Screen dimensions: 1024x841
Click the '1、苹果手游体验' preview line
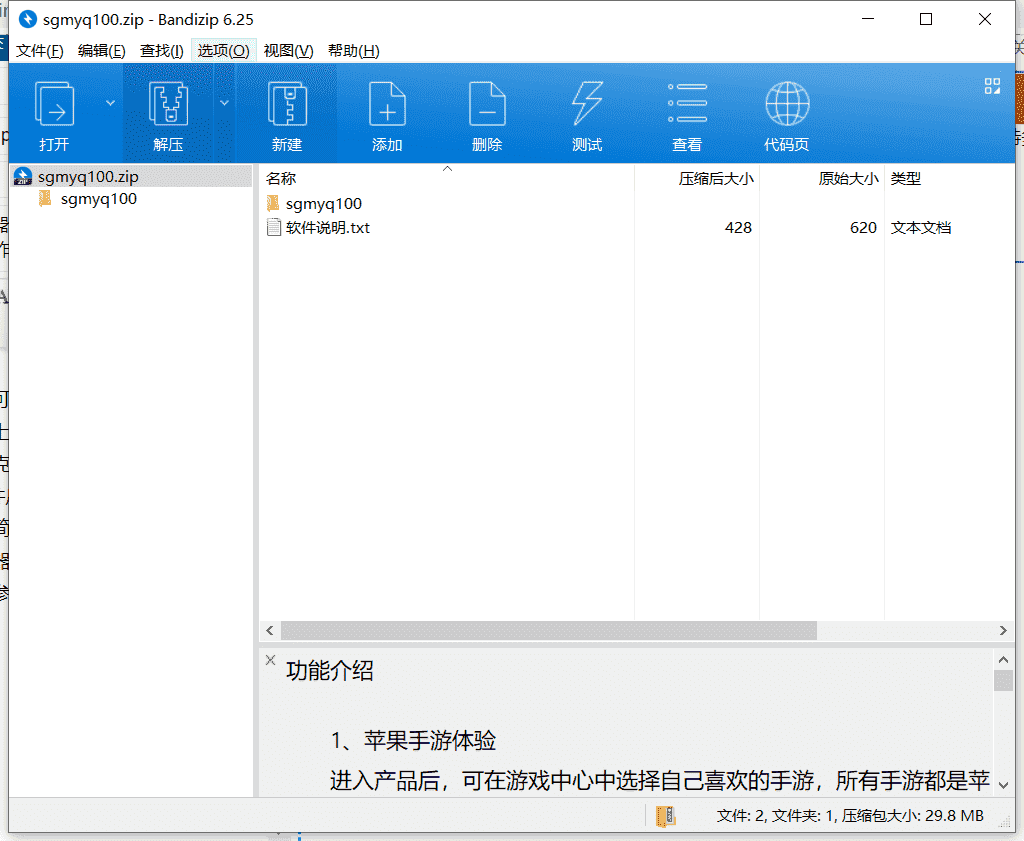(x=413, y=740)
